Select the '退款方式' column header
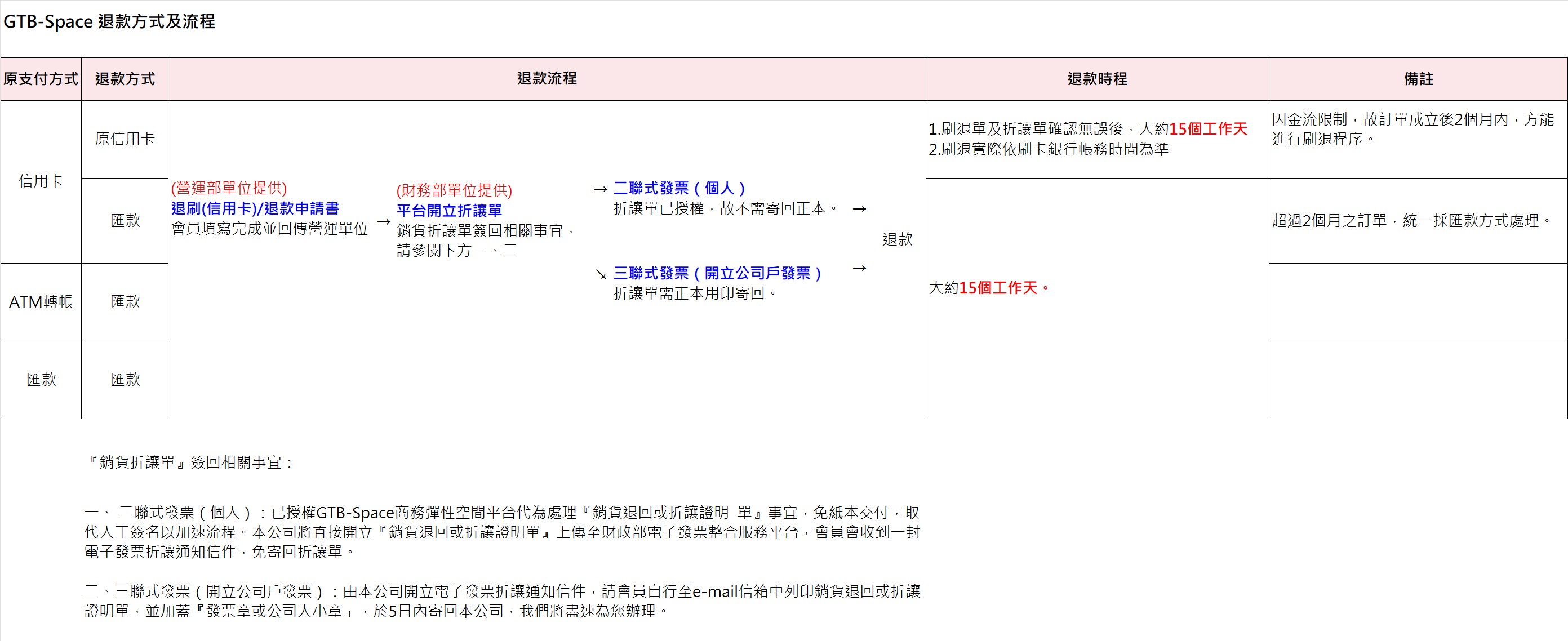 [125, 79]
